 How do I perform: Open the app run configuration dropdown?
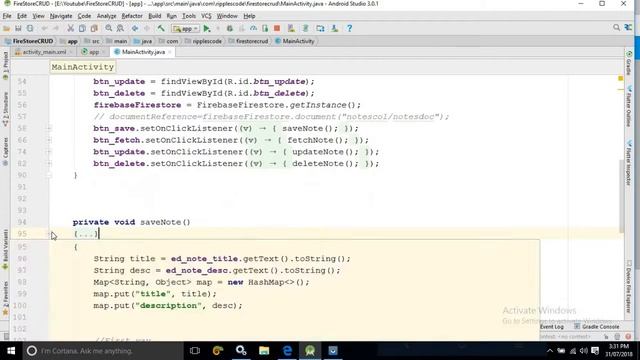185,29
